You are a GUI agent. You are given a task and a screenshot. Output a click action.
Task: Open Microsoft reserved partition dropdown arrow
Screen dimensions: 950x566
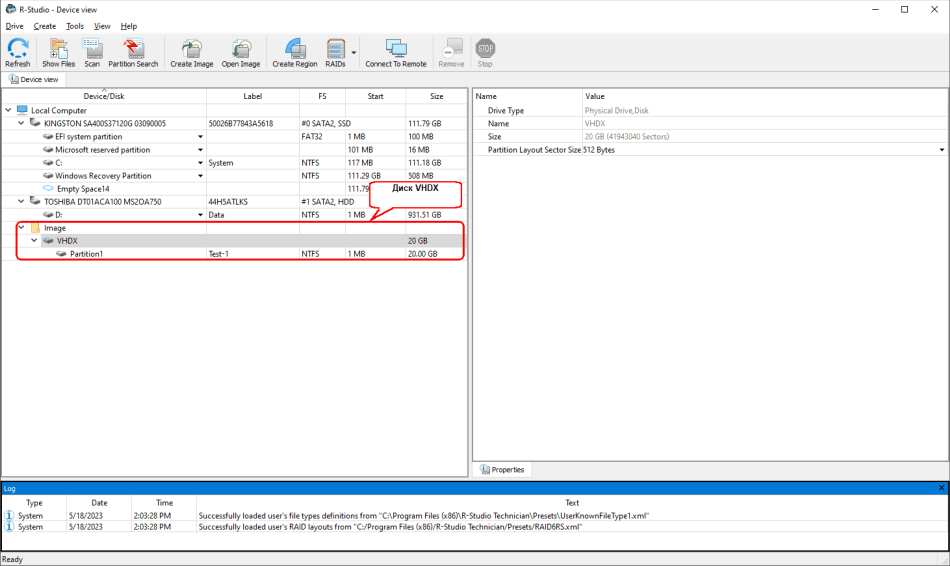point(200,150)
